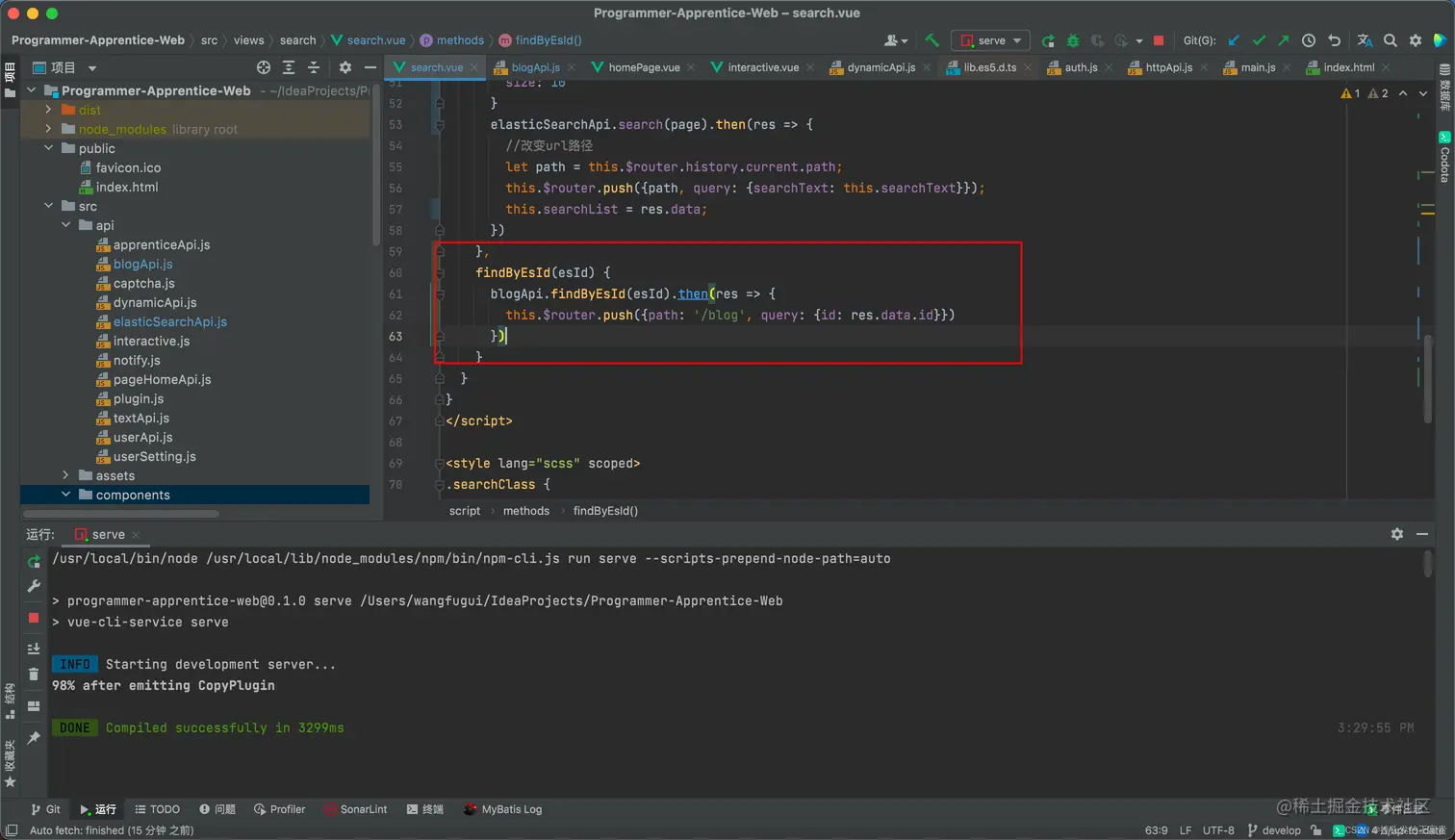Image resolution: width=1455 pixels, height=840 pixels.
Task: Clear console with trash icon
Action: click(x=34, y=674)
